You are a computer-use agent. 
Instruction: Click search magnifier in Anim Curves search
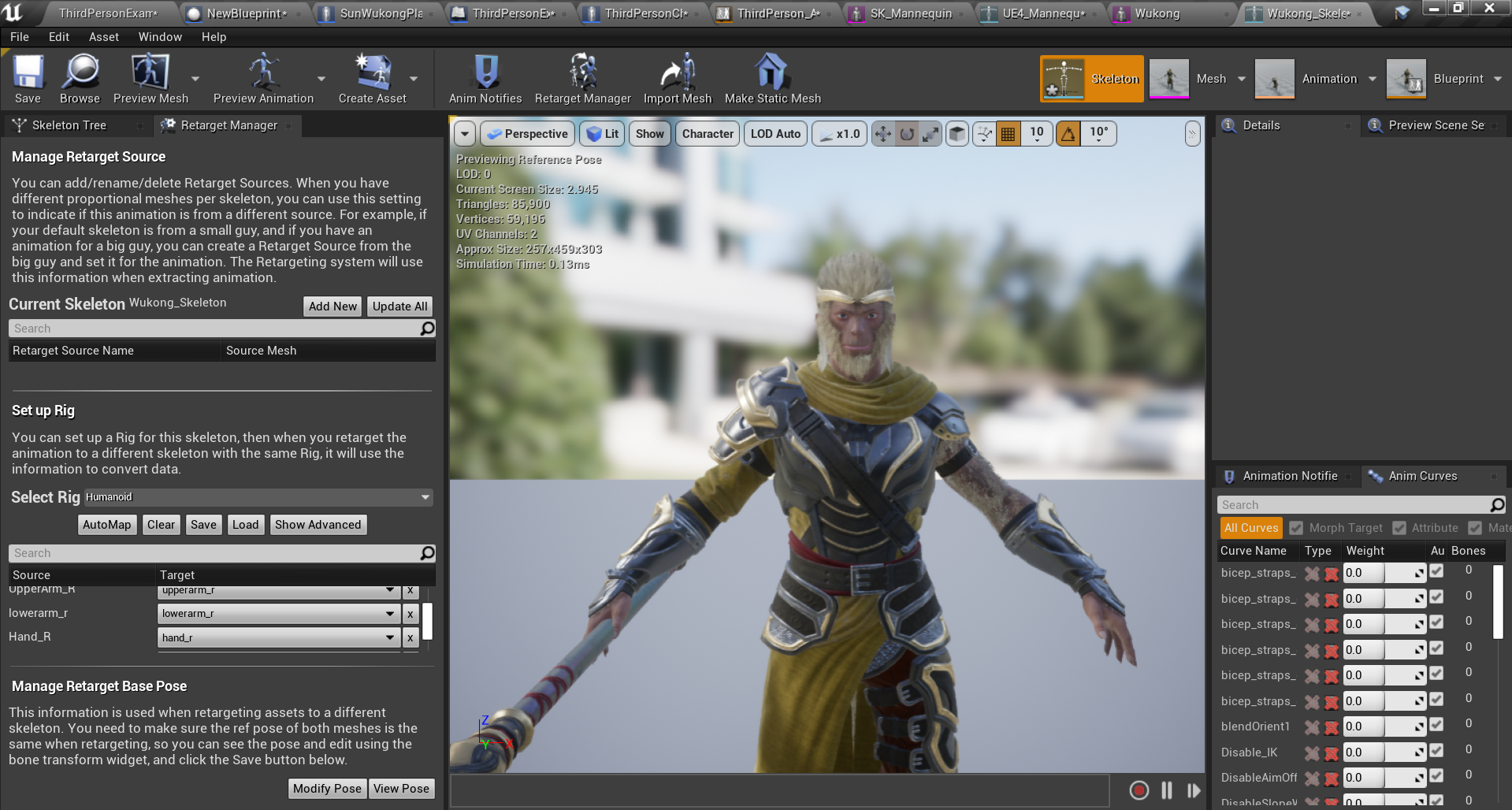tap(1498, 504)
